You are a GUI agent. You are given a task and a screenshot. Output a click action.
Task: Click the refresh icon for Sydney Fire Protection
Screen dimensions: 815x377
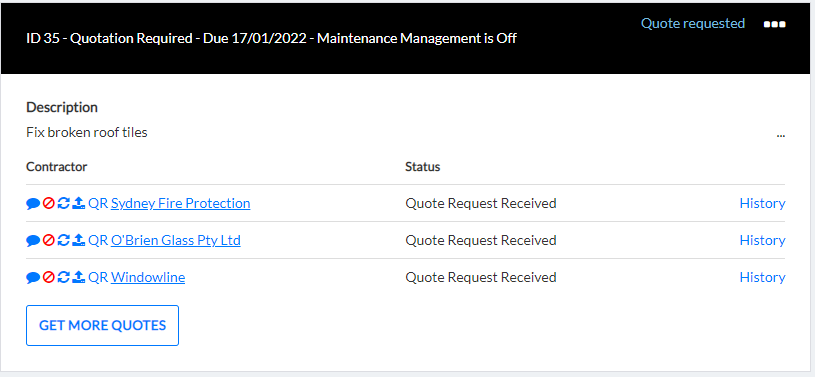(x=63, y=204)
